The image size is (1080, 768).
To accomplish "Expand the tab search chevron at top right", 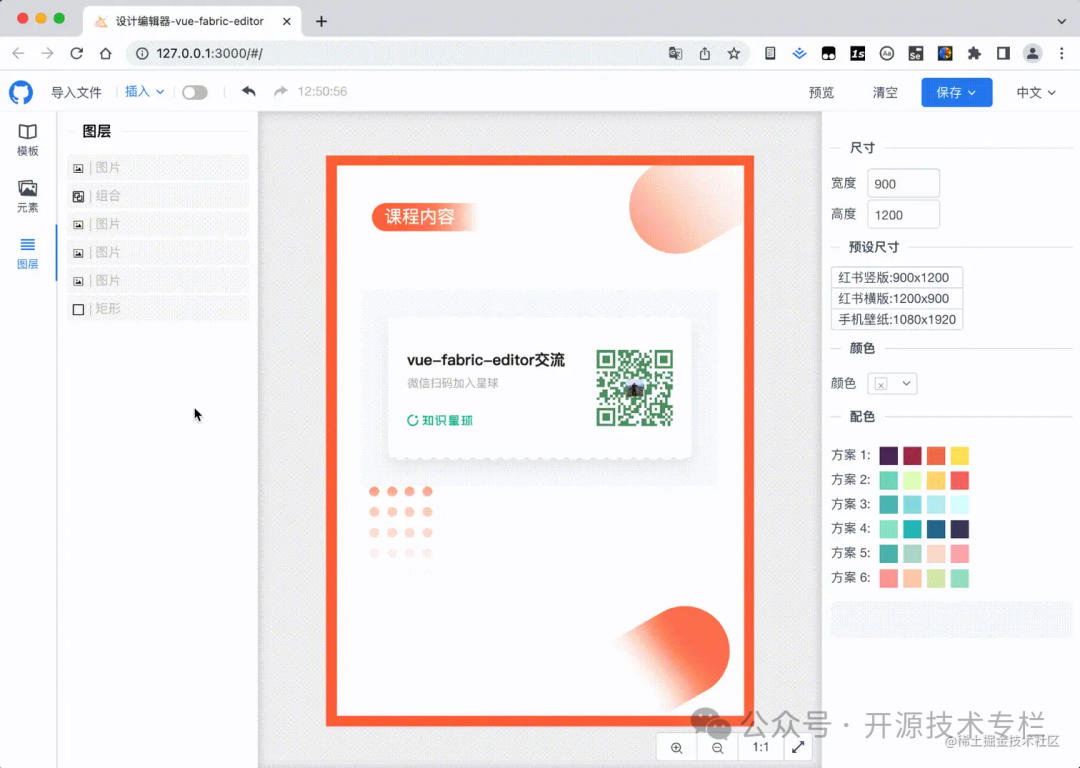I will pyautogui.click(x=1061, y=21).
